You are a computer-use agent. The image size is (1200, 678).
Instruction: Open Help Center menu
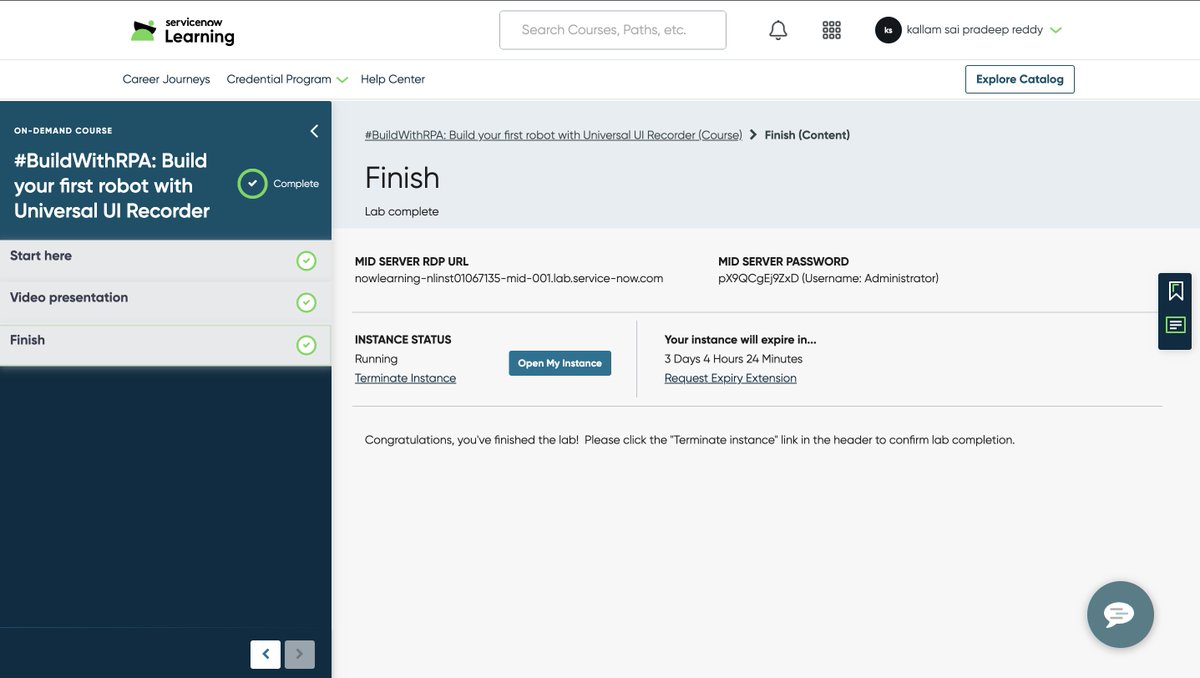(393, 79)
